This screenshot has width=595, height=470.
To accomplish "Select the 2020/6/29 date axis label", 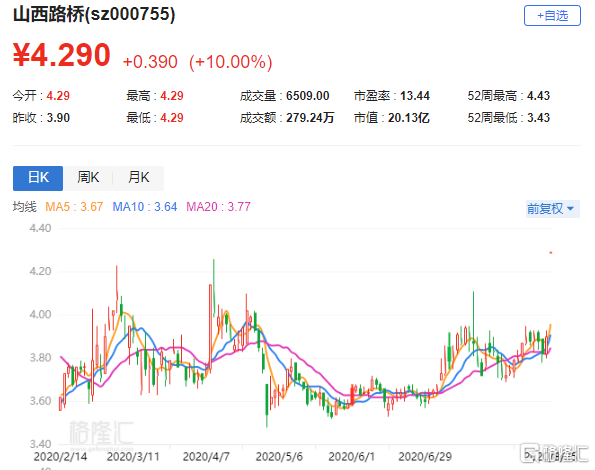I will click(425, 456).
